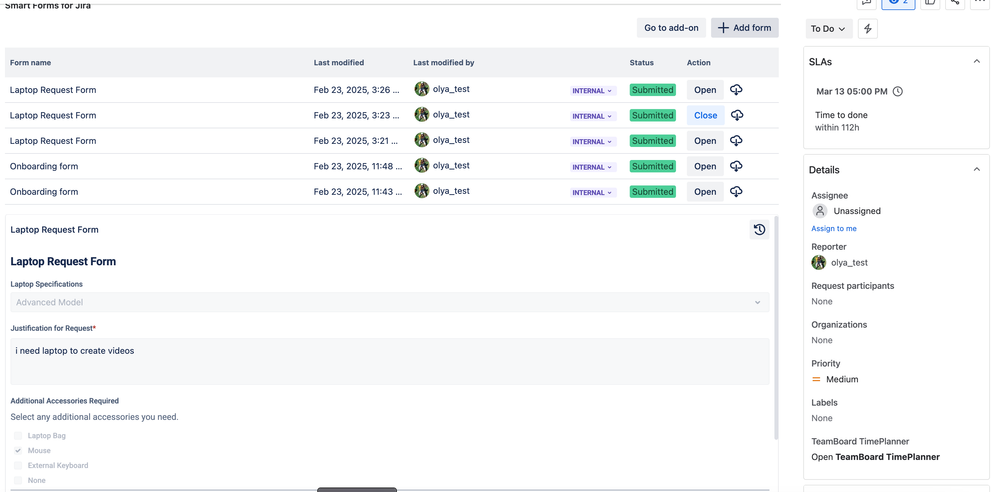
Task: Check the External Keyboard accessory box
Action: (18, 466)
